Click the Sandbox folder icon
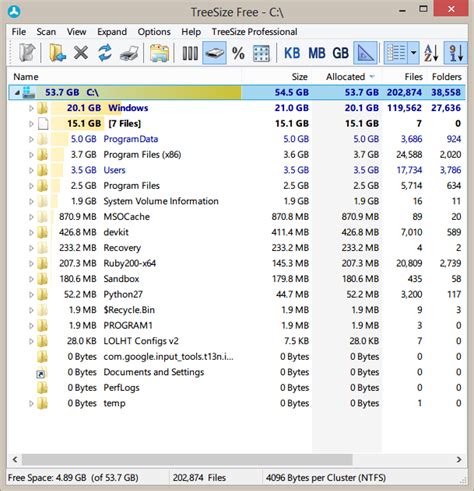Screen dimensions: 474x491 pos(42,279)
